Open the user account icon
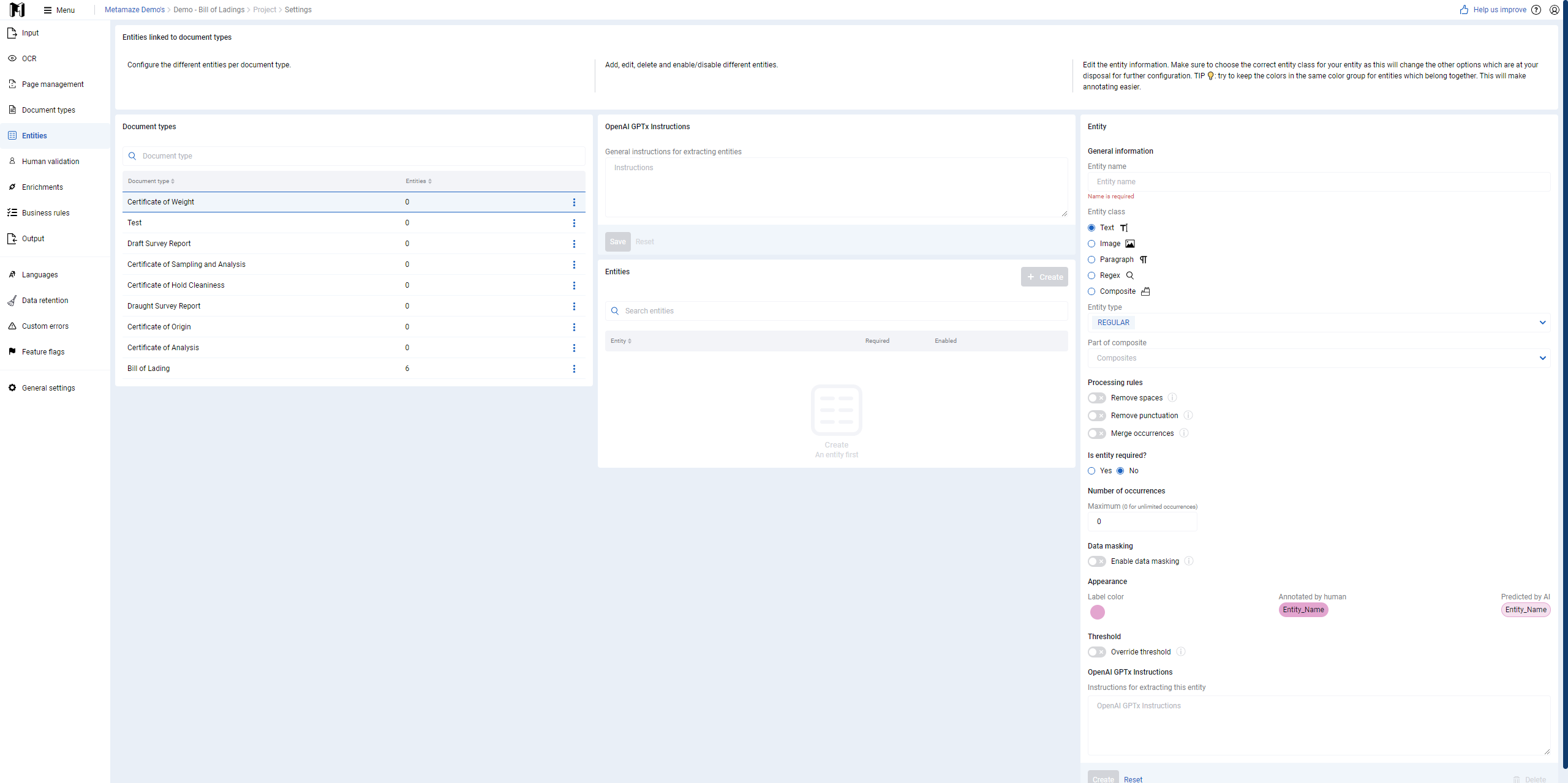Viewport: 1568px width, 783px height. tap(1555, 10)
